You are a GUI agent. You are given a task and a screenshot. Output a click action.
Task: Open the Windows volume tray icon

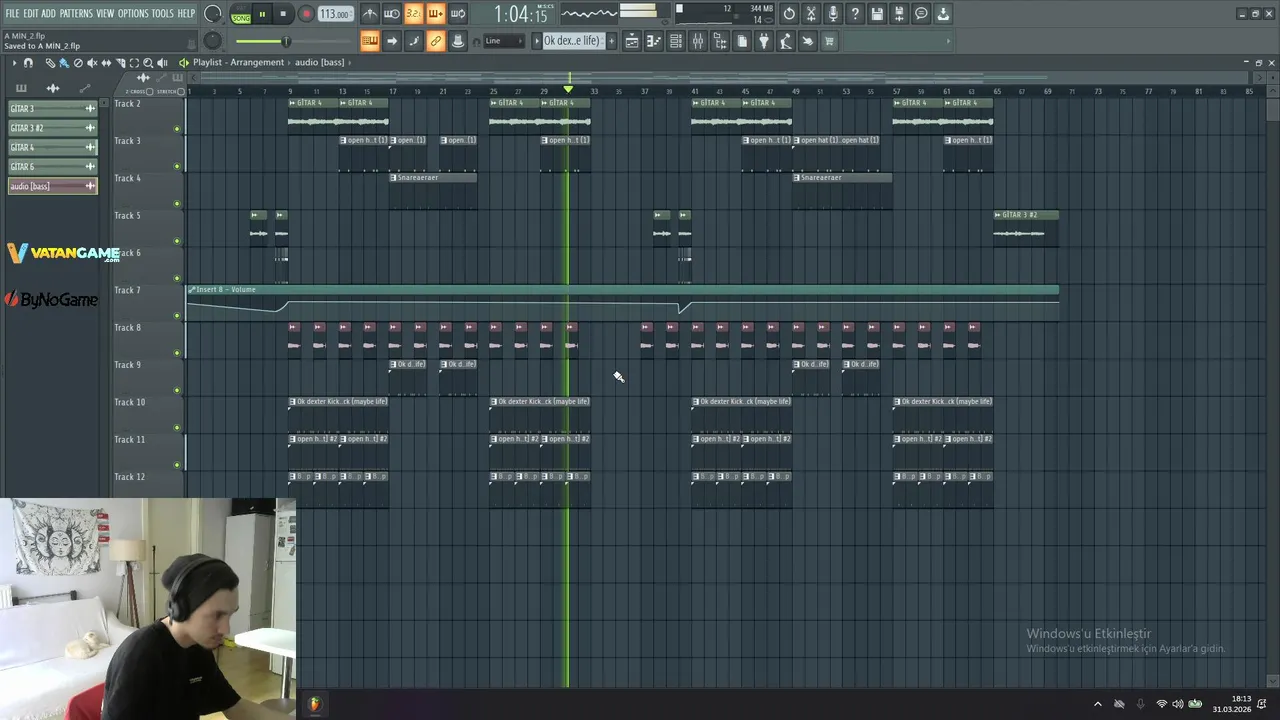(x=1177, y=704)
